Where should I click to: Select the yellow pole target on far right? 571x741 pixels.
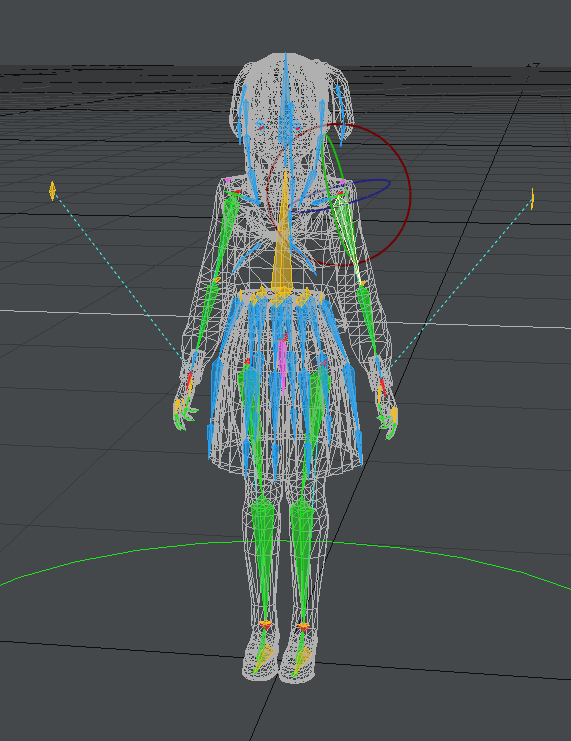pos(532,199)
